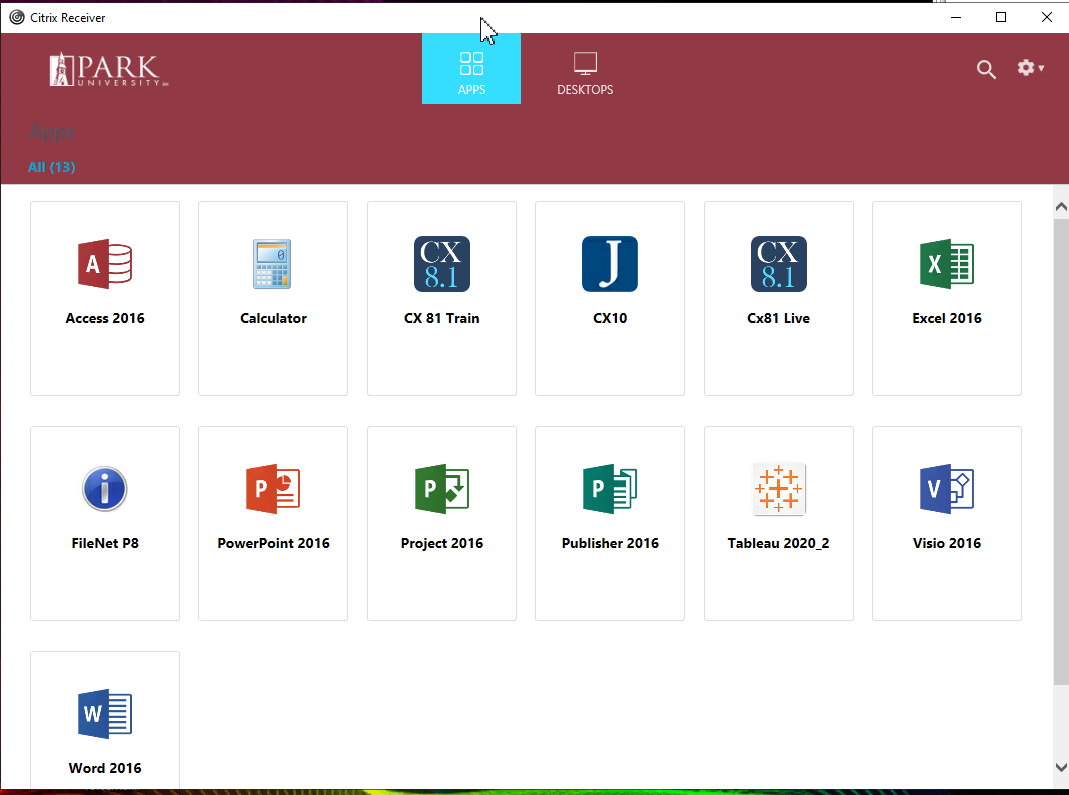Minimize the Citrix Receiver window
This screenshot has height=795, width=1069.
click(956, 17)
